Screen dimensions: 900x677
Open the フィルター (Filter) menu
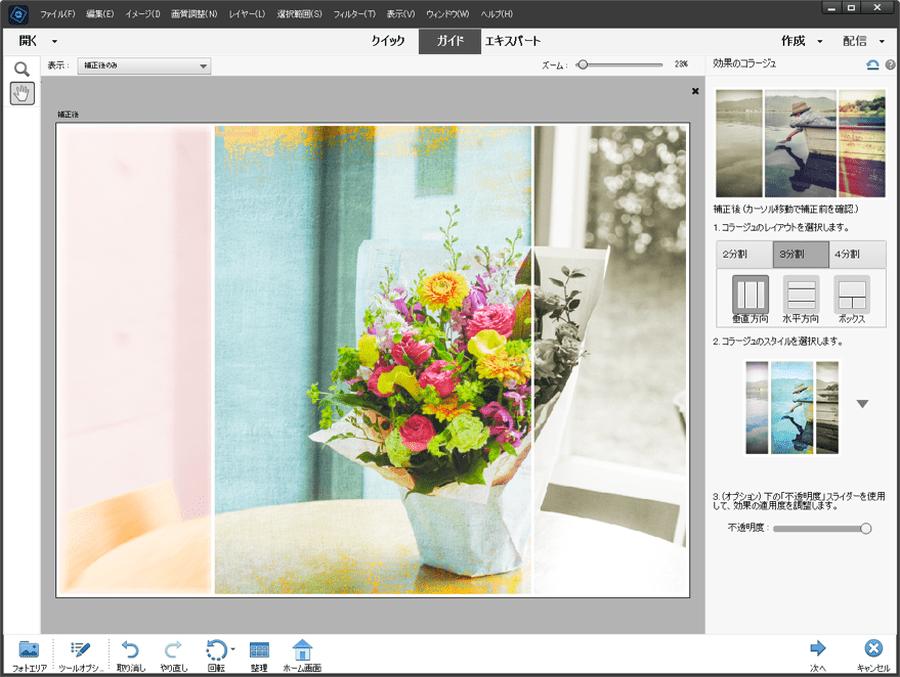click(x=356, y=14)
